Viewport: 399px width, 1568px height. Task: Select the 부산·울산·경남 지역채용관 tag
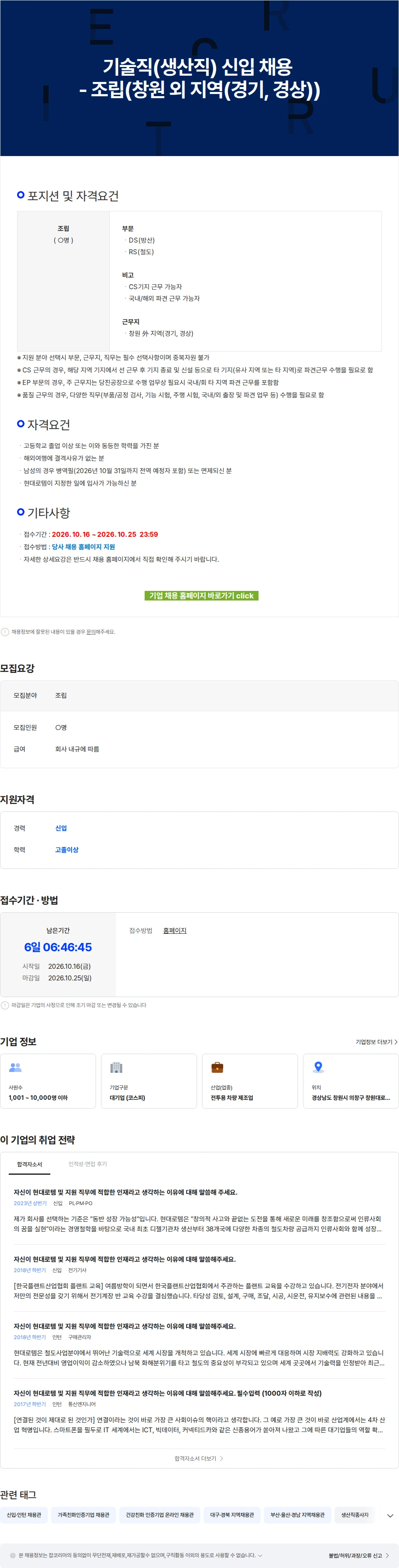click(298, 1515)
